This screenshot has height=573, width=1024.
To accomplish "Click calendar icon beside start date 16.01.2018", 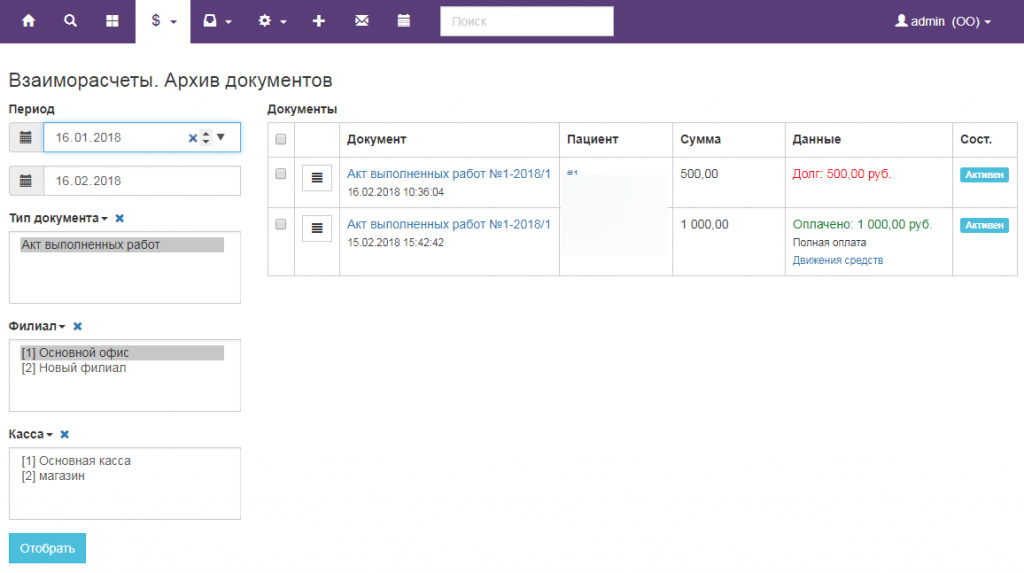I will pos(25,137).
